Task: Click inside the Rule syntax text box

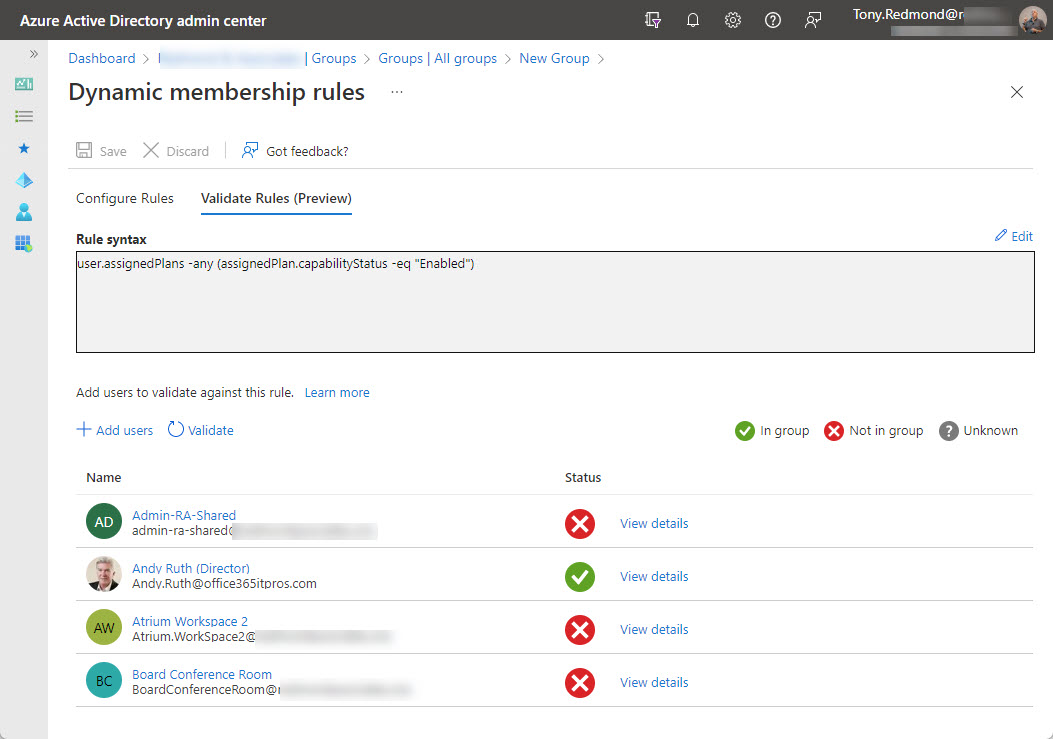Action: point(555,302)
